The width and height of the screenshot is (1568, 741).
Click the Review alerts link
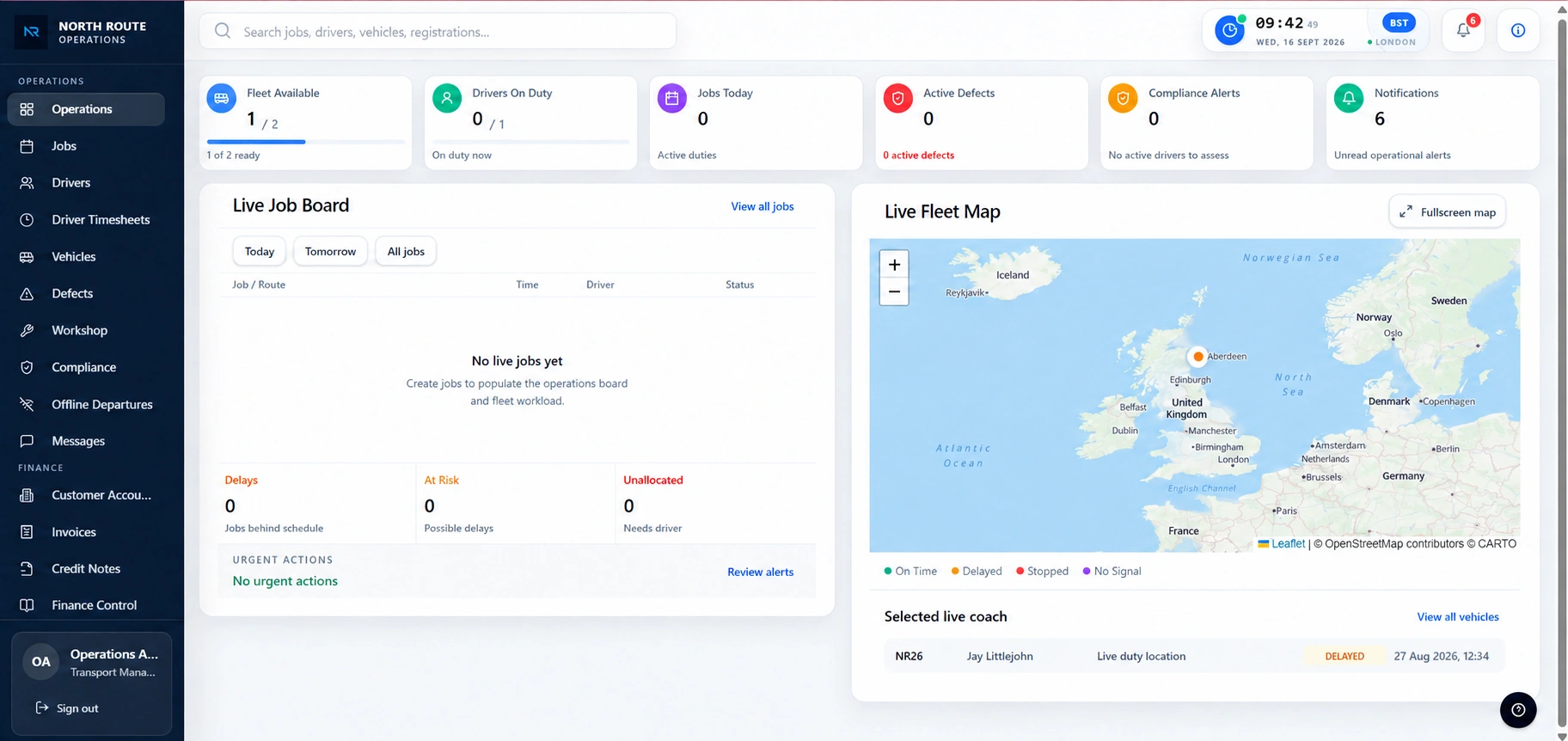point(761,573)
